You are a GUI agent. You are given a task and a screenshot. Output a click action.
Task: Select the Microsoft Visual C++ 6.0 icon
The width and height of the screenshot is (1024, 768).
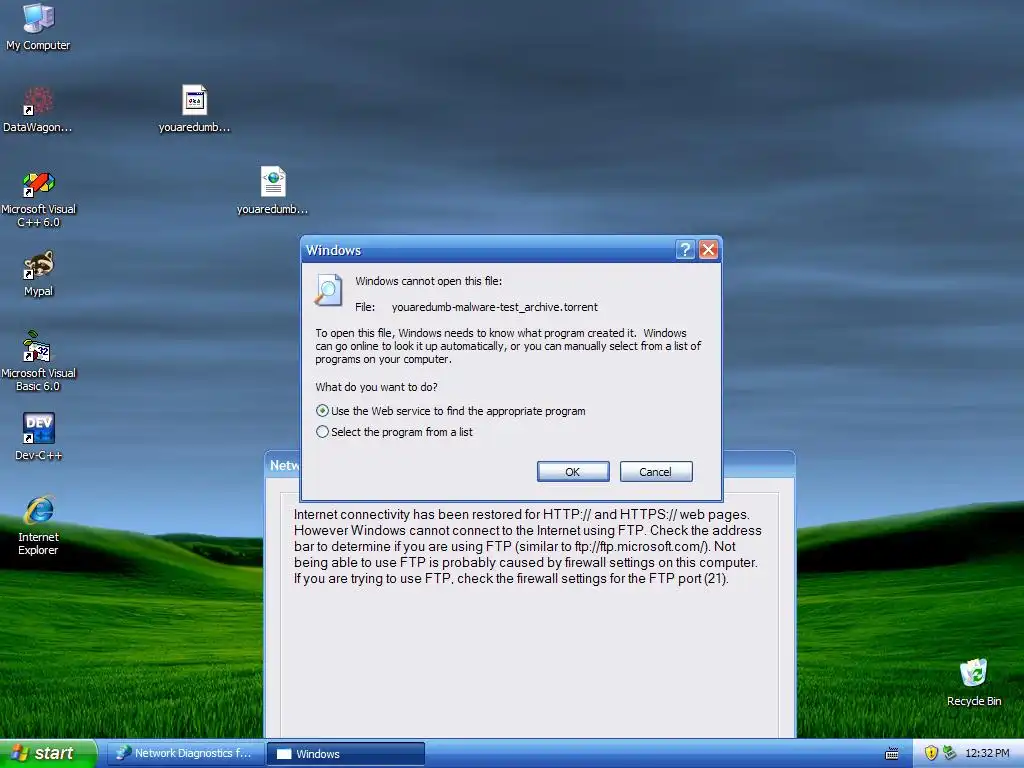[x=38, y=199]
